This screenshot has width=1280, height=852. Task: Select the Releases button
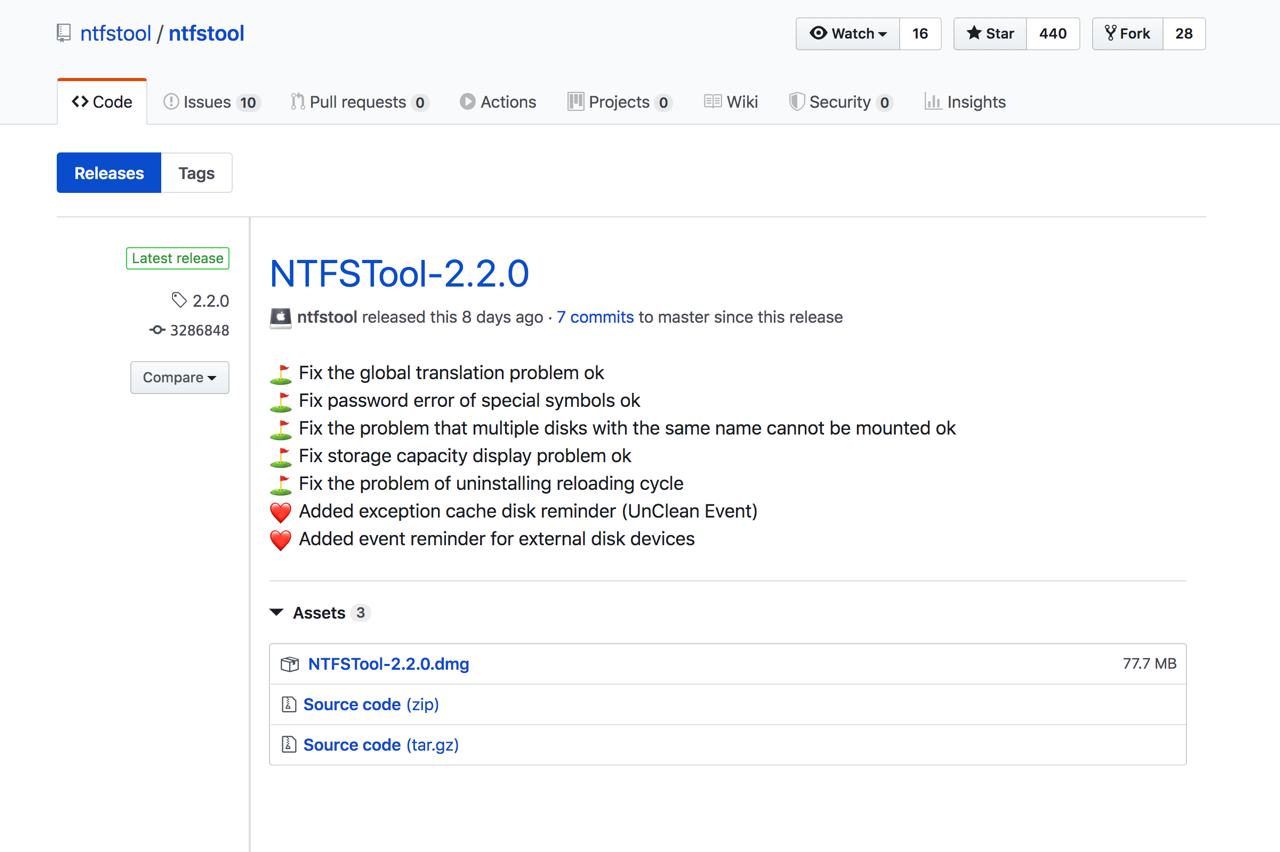(109, 173)
